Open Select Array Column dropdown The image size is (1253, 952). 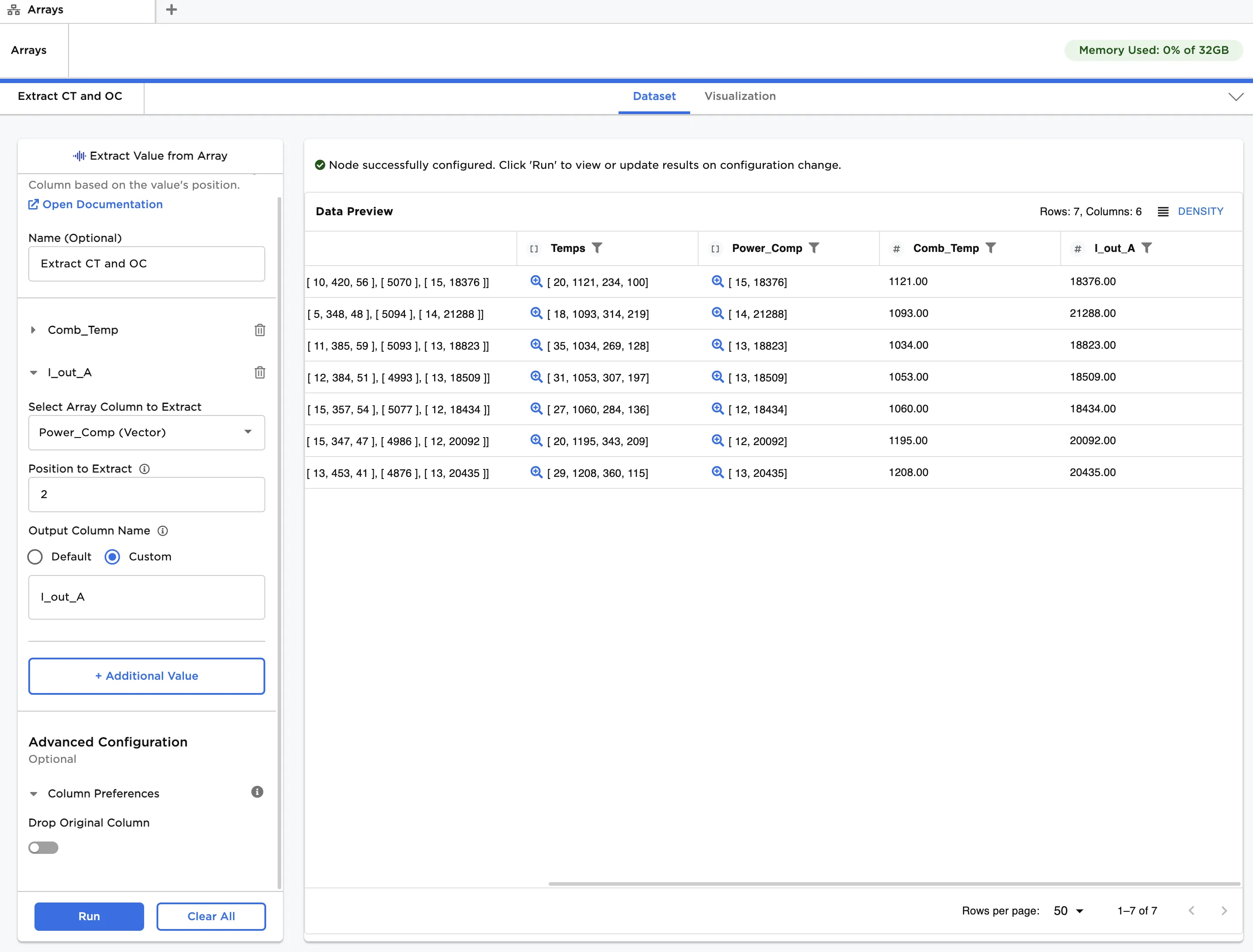[146, 432]
